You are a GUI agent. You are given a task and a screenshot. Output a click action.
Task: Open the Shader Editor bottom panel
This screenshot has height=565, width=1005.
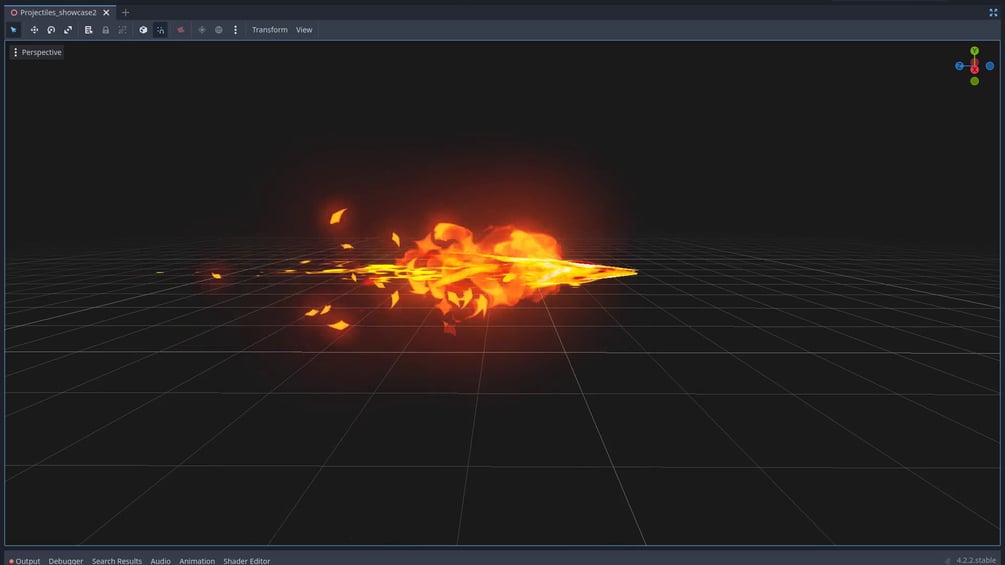[x=247, y=561]
